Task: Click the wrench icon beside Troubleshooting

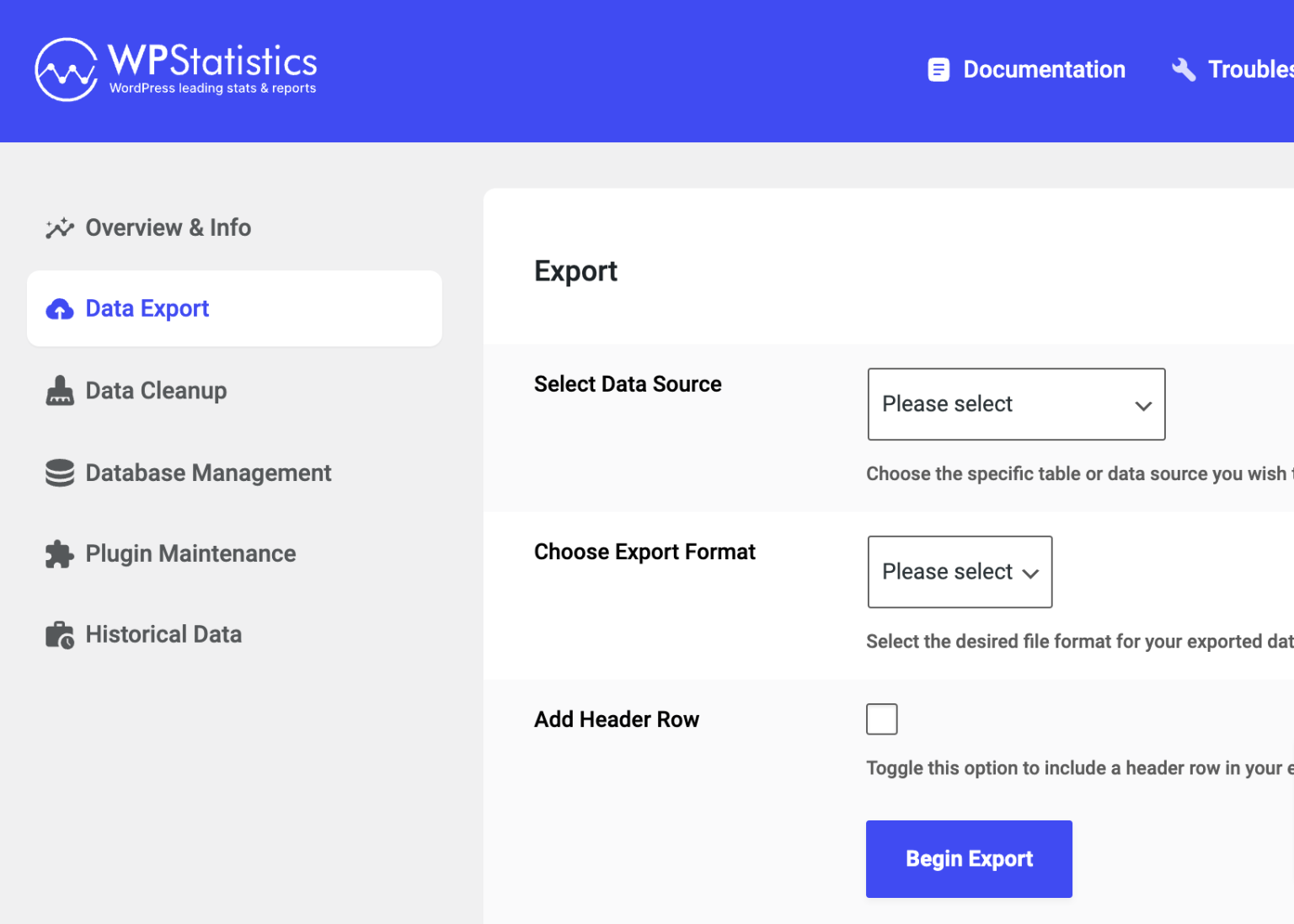Action: (1184, 69)
